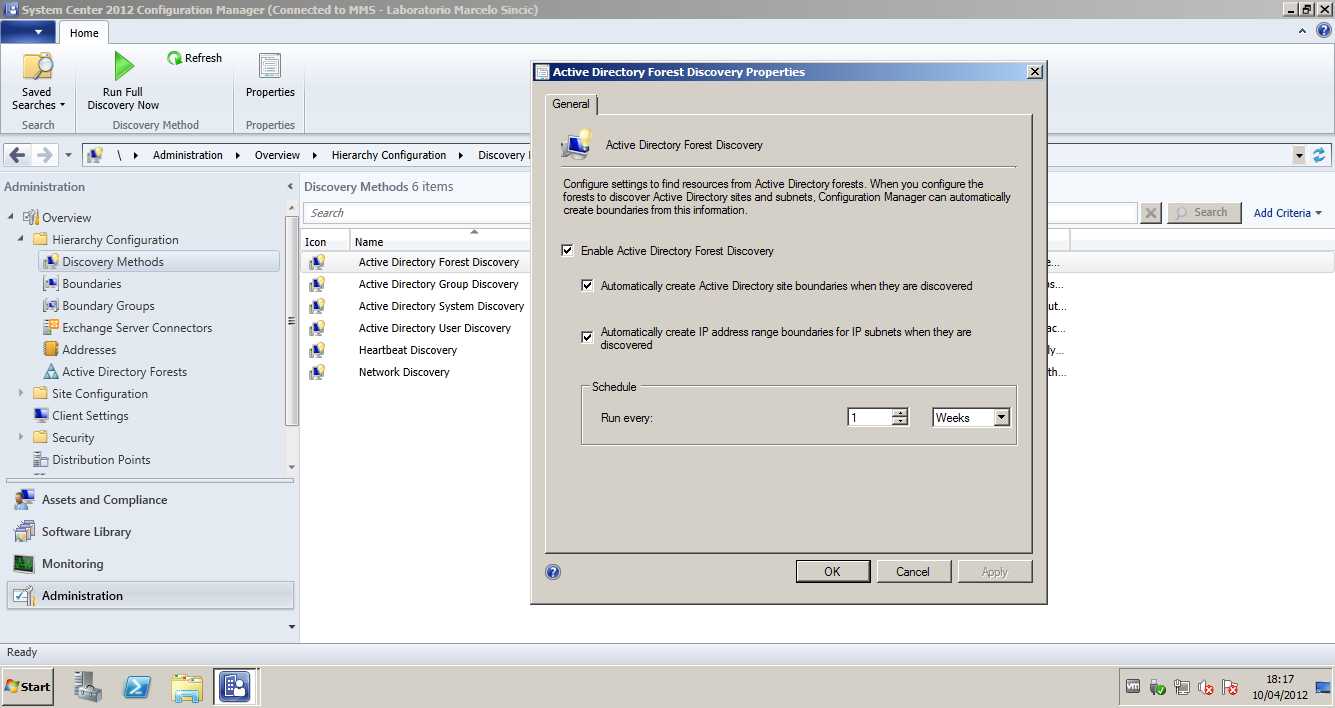Open the navigation history dropdown arrow

68,155
